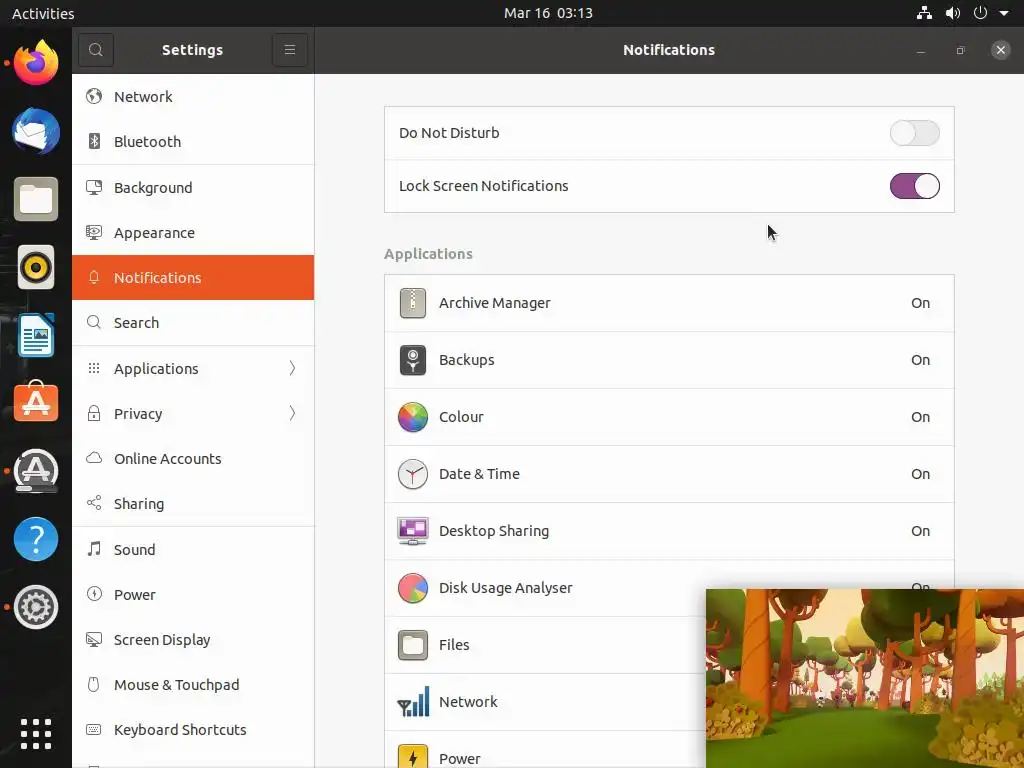The width and height of the screenshot is (1024, 768).
Task: Select the Bluetooth icon in sidebar
Action: coord(94,142)
